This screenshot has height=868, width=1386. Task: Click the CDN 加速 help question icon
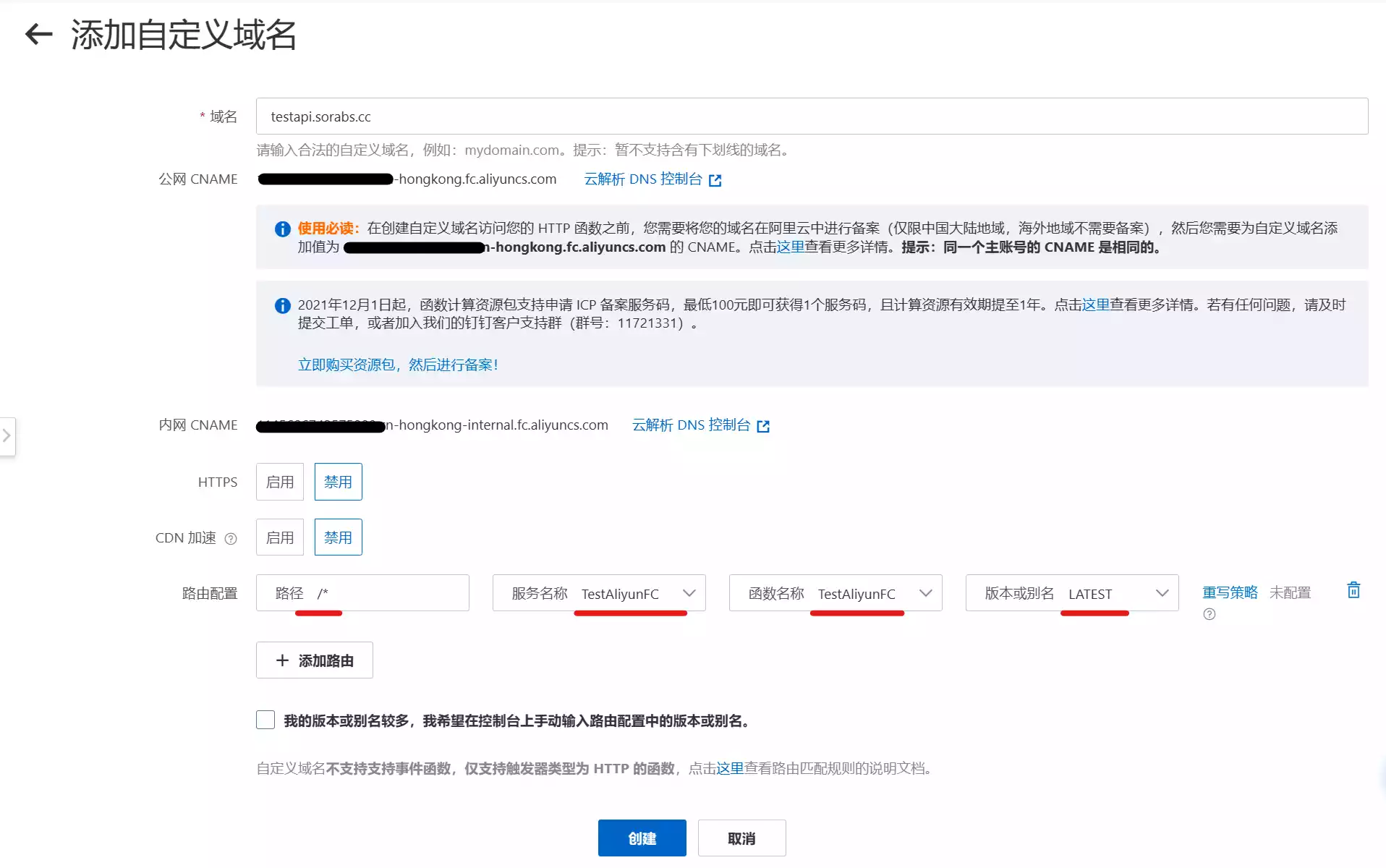(x=231, y=538)
